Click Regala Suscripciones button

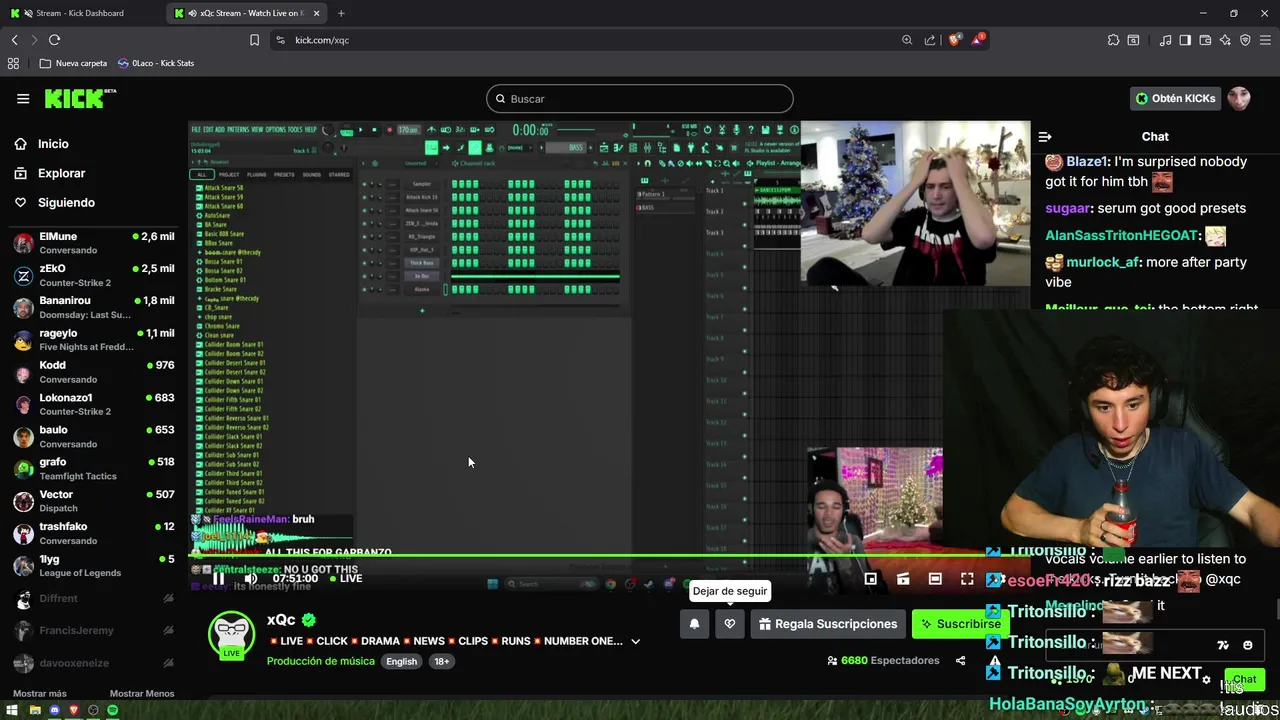tap(828, 624)
